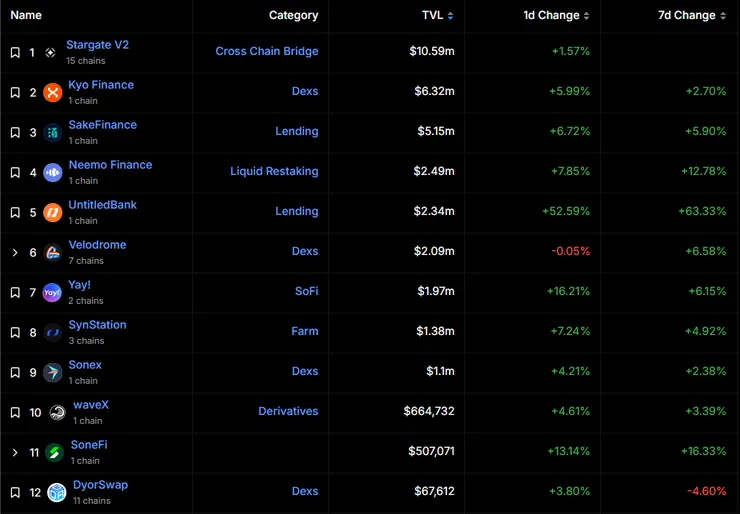Click the Yay! purple logo
Viewport: 740px width, 514px height.
point(52,292)
